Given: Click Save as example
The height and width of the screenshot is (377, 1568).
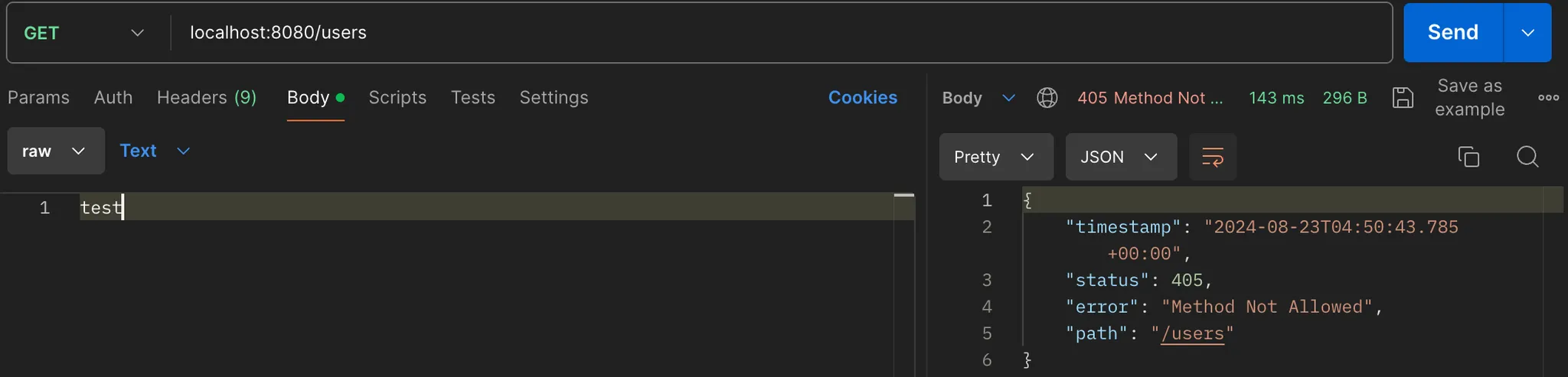Looking at the screenshot, I should coord(1469,98).
